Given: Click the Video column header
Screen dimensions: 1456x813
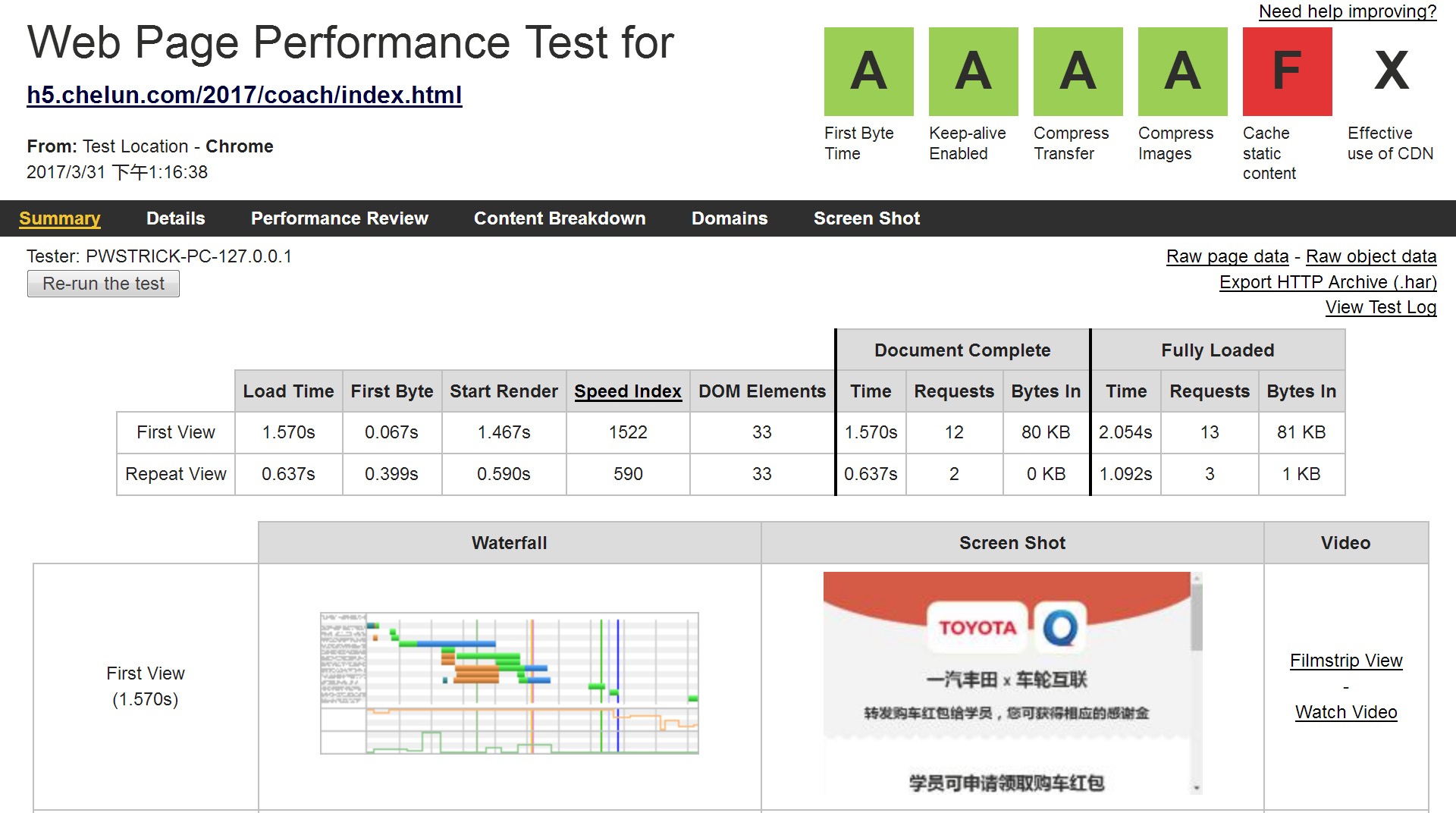Looking at the screenshot, I should (x=1346, y=543).
